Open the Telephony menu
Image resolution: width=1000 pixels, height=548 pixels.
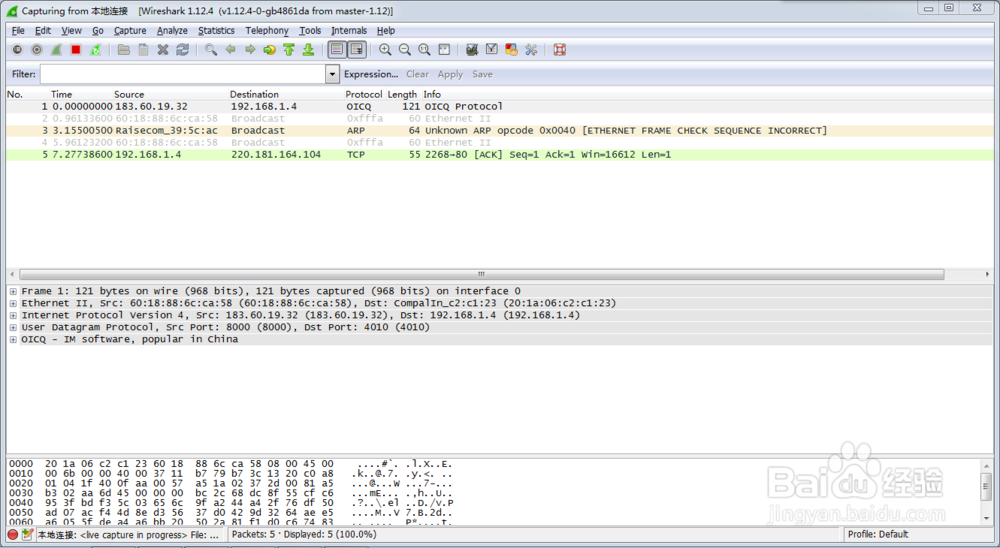pyautogui.click(x=267, y=31)
